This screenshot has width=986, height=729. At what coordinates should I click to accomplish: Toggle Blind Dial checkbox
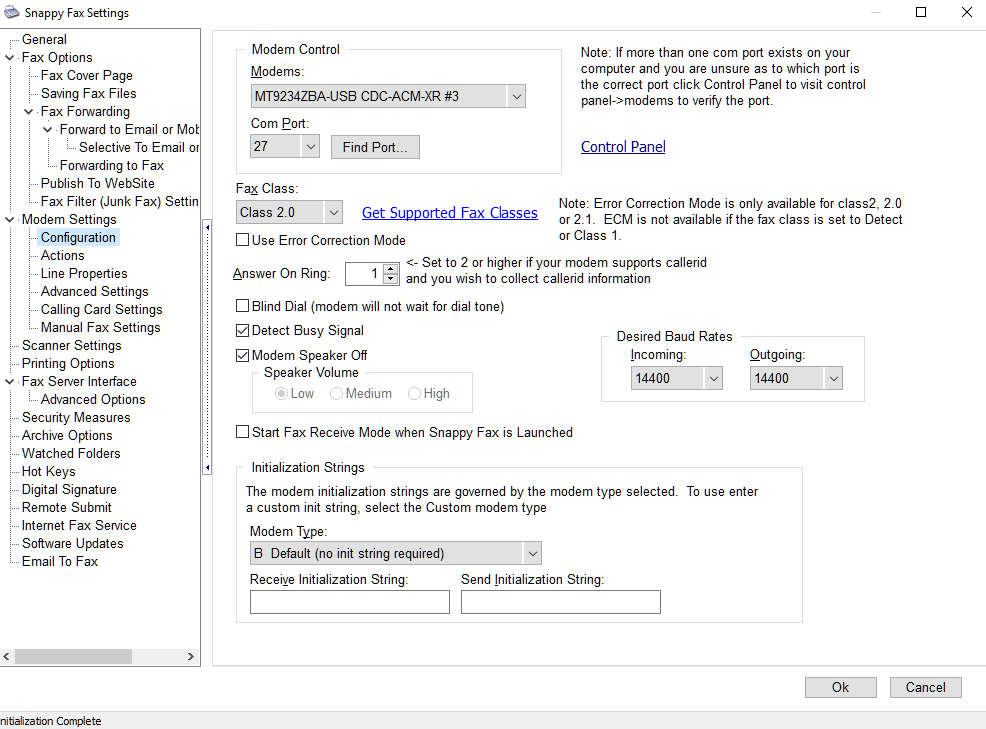click(242, 306)
